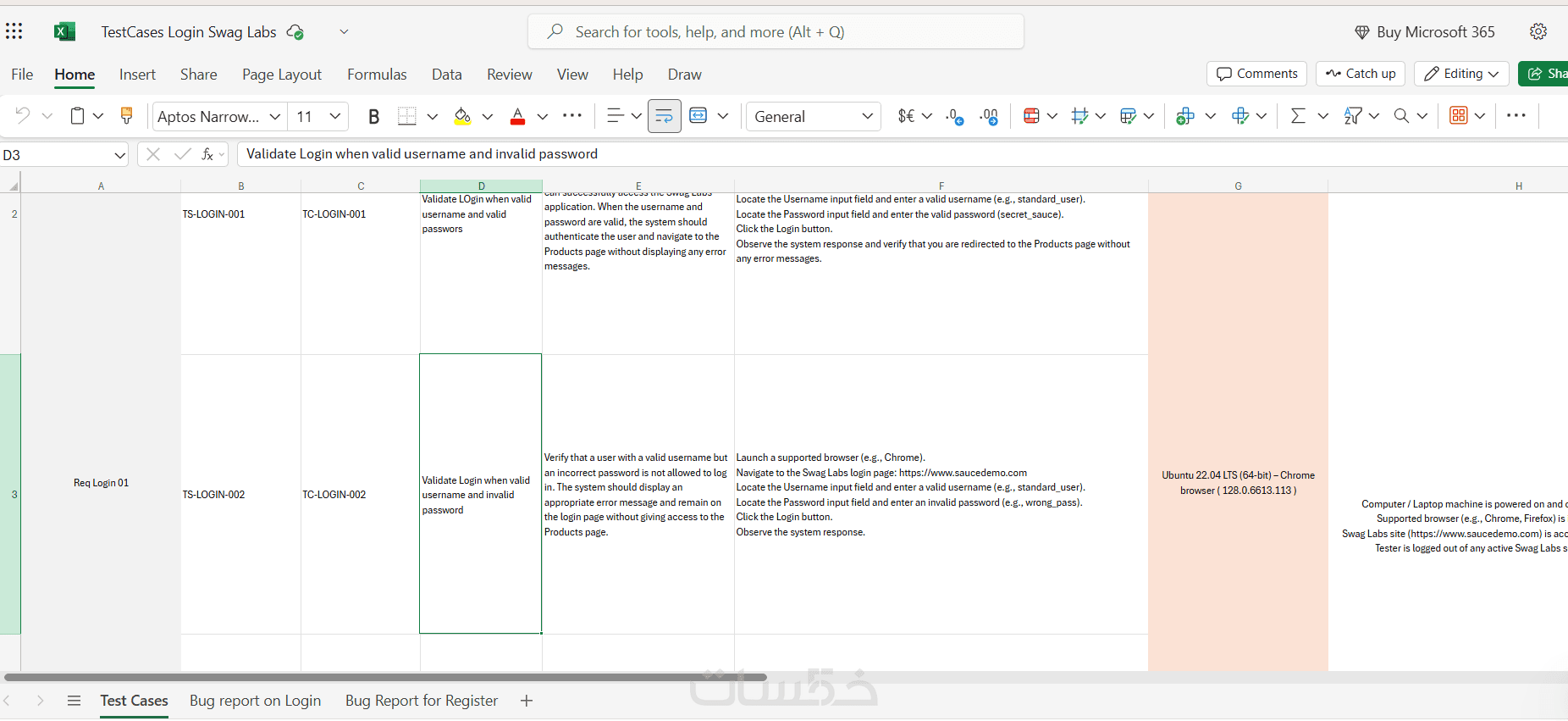Expand the file name options chevron

pyautogui.click(x=344, y=32)
